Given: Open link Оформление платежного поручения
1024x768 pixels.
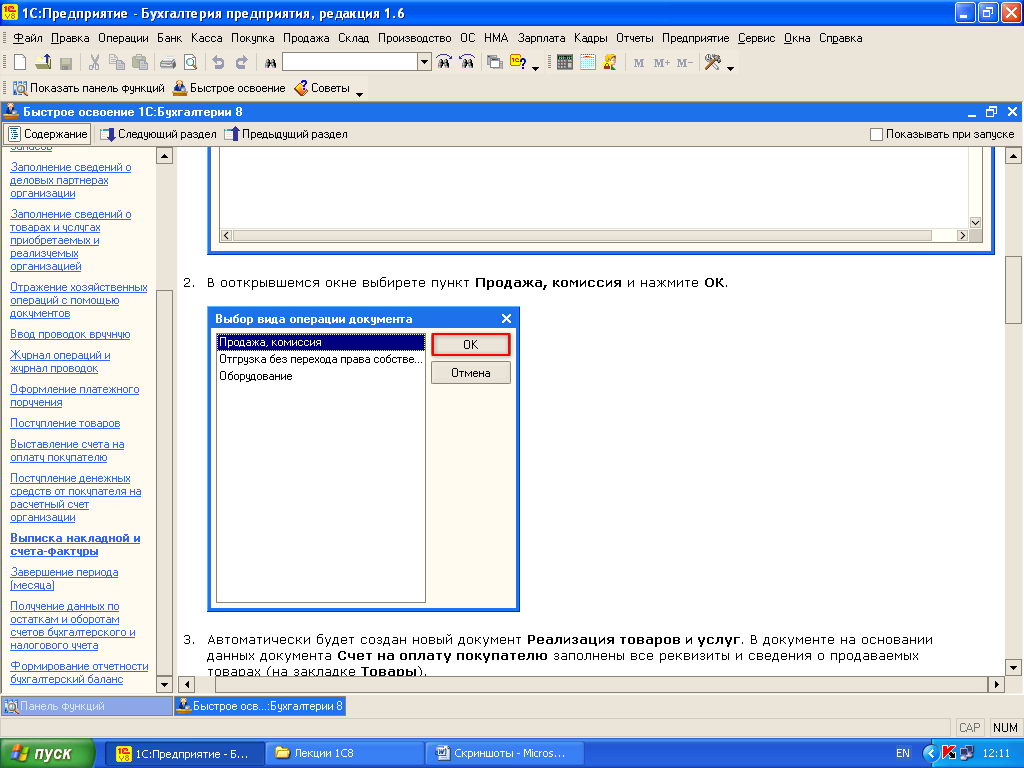Looking at the screenshot, I should coord(74,396).
